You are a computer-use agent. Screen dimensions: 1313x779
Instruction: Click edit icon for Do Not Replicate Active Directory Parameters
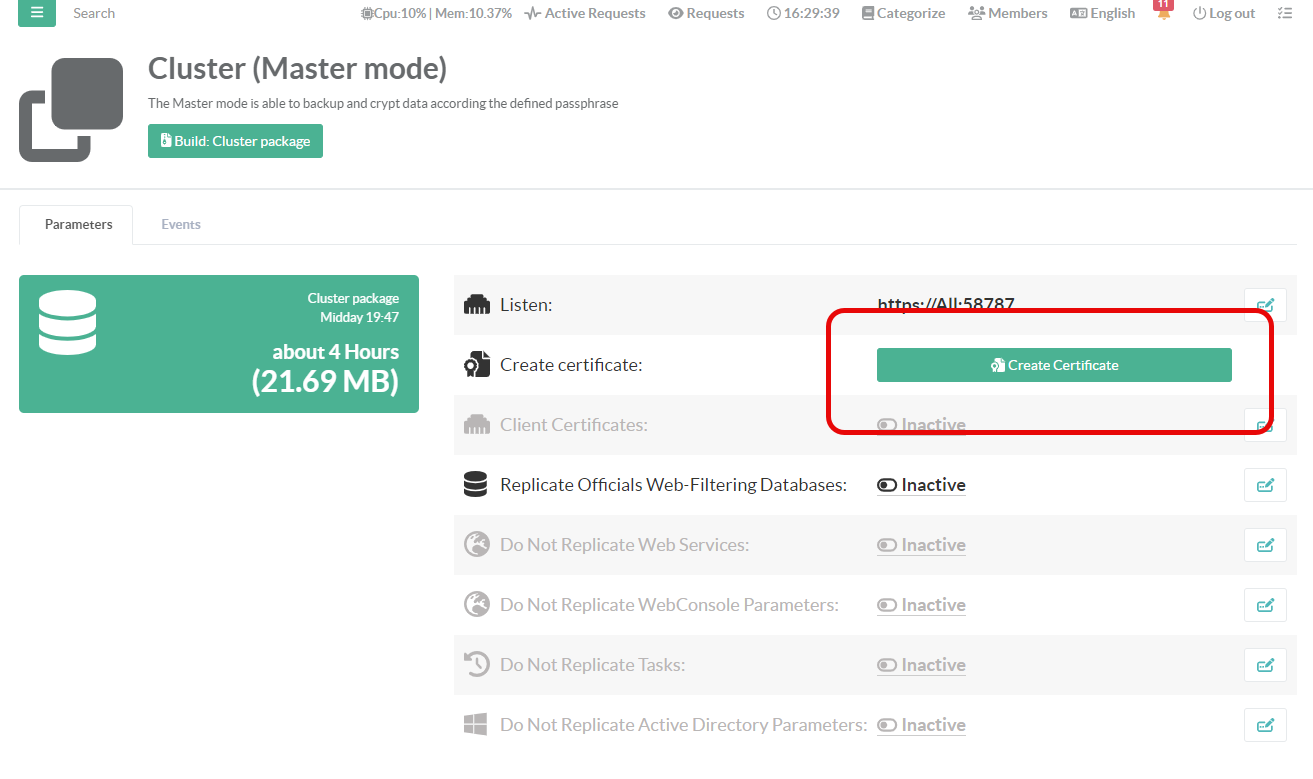pyautogui.click(x=1265, y=725)
